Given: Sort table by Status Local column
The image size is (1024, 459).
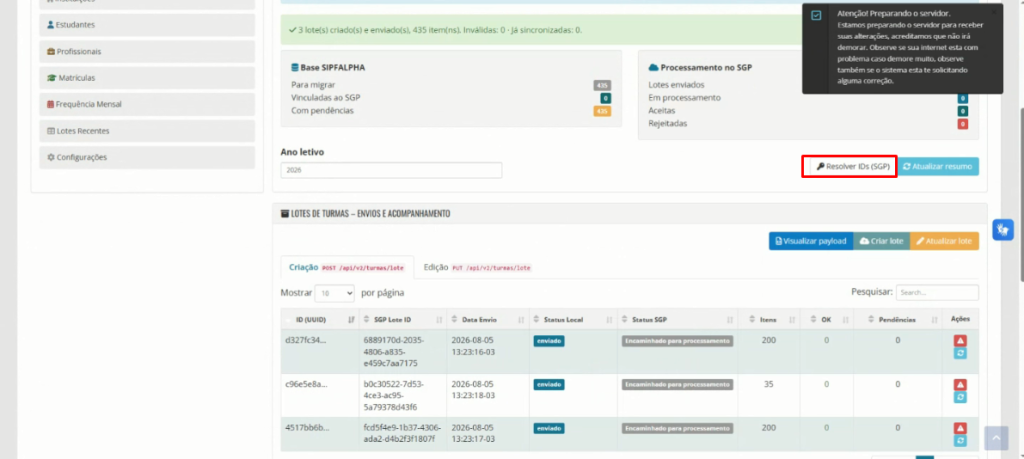Looking at the screenshot, I should 573,320.
